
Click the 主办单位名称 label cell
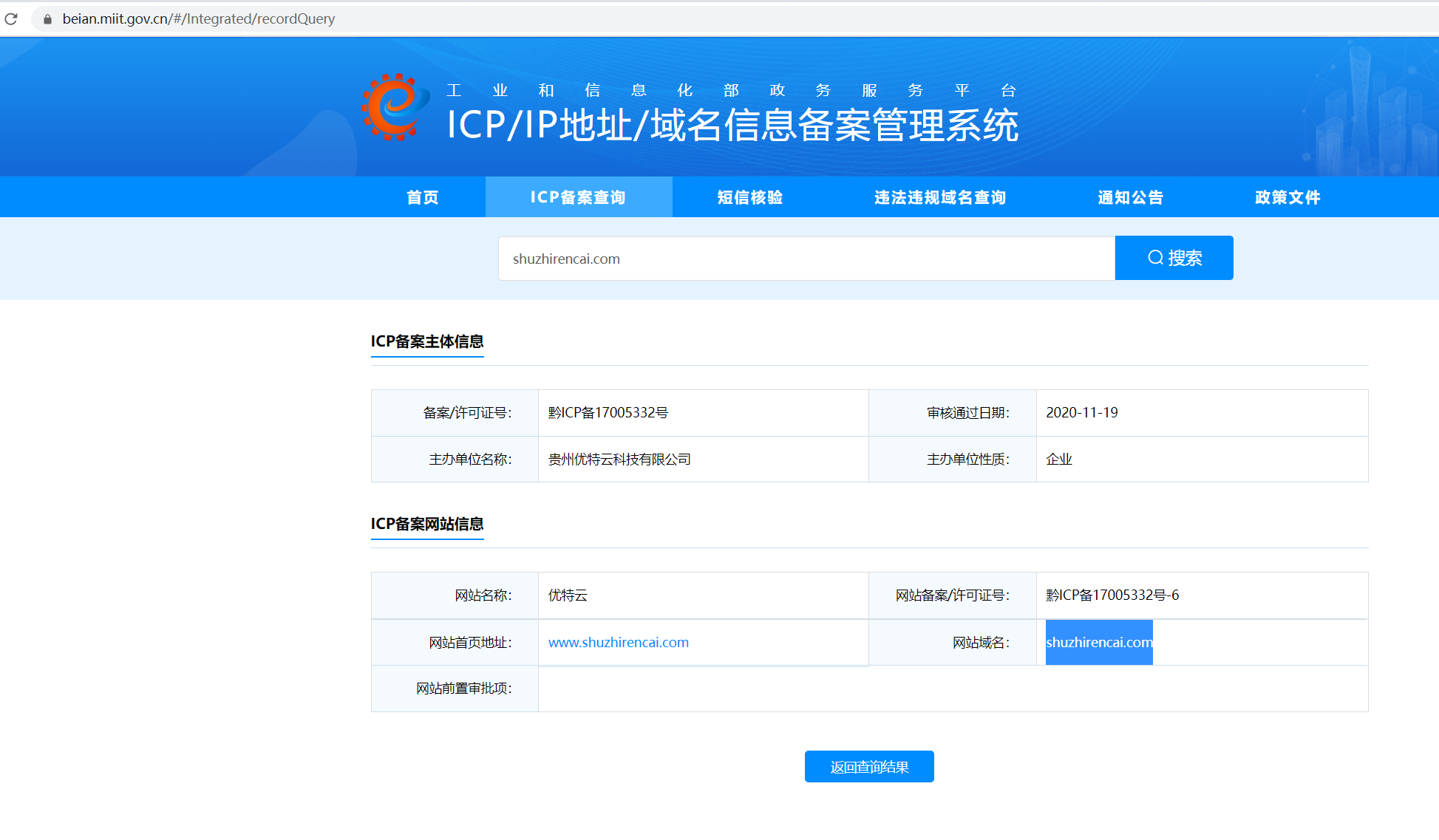click(x=455, y=460)
